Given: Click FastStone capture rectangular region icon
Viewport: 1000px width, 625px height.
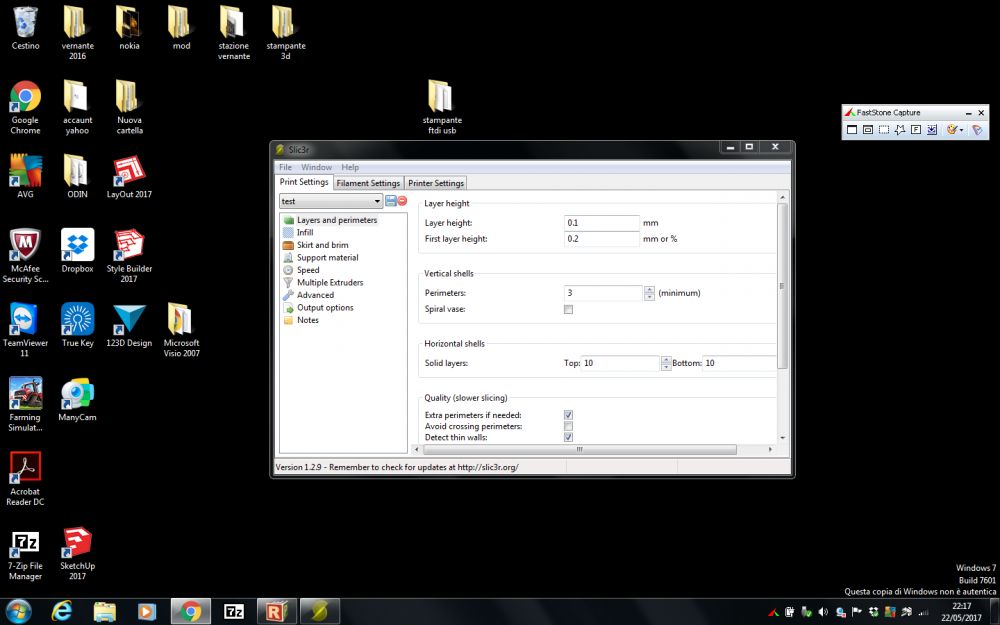Looking at the screenshot, I should tap(884, 130).
